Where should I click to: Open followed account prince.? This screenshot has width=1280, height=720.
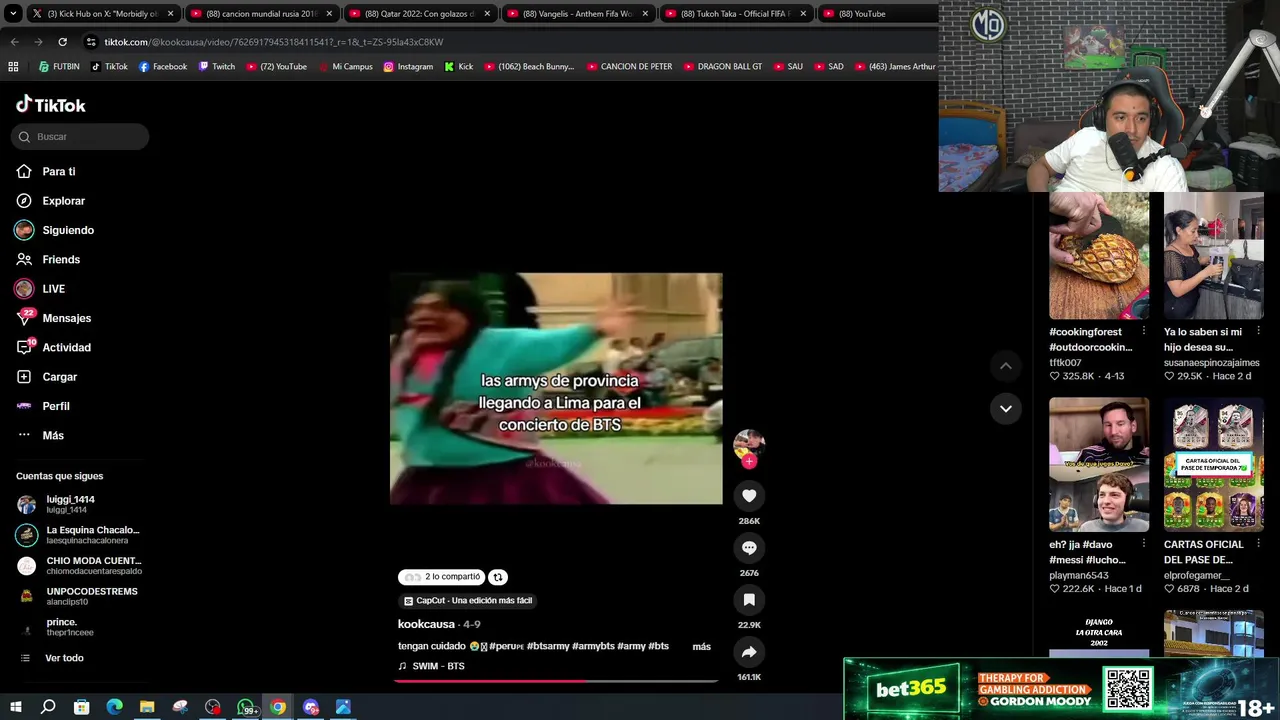tap(56, 627)
